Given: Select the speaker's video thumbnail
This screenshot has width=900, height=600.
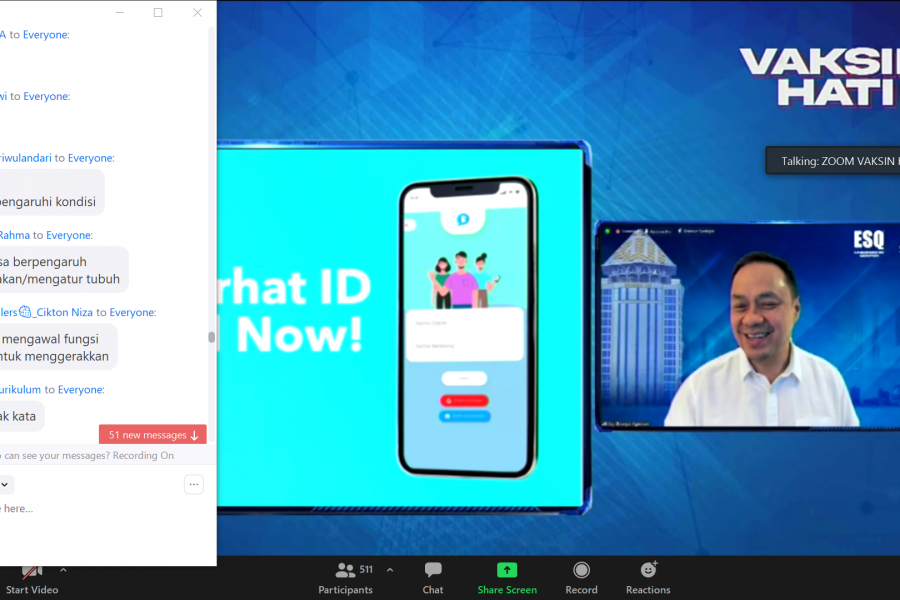Looking at the screenshot, I should coord(747,326).
